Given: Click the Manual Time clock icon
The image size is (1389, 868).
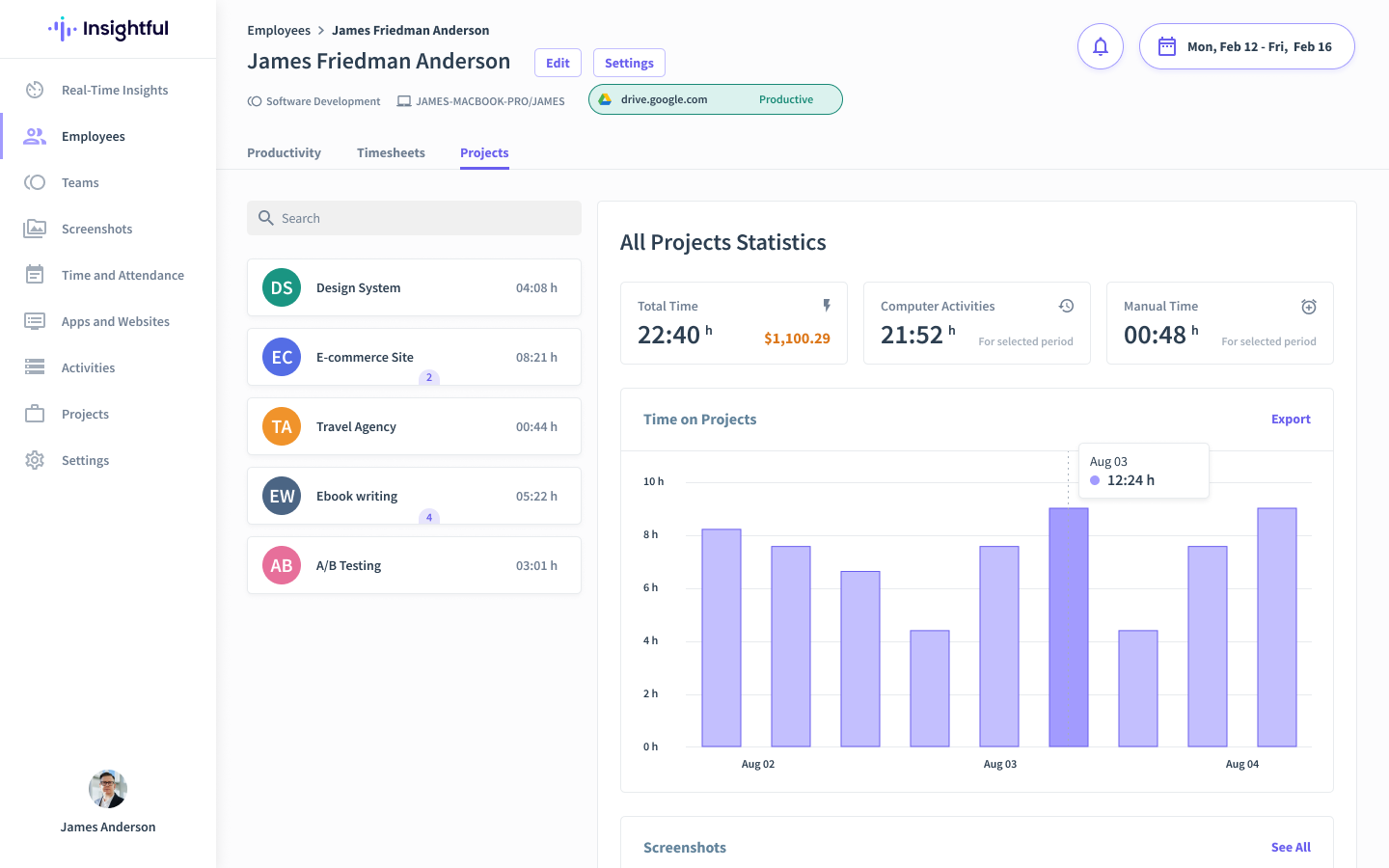Looking at the screenshot, I should pyautogui.click(x=1308, y=306).
